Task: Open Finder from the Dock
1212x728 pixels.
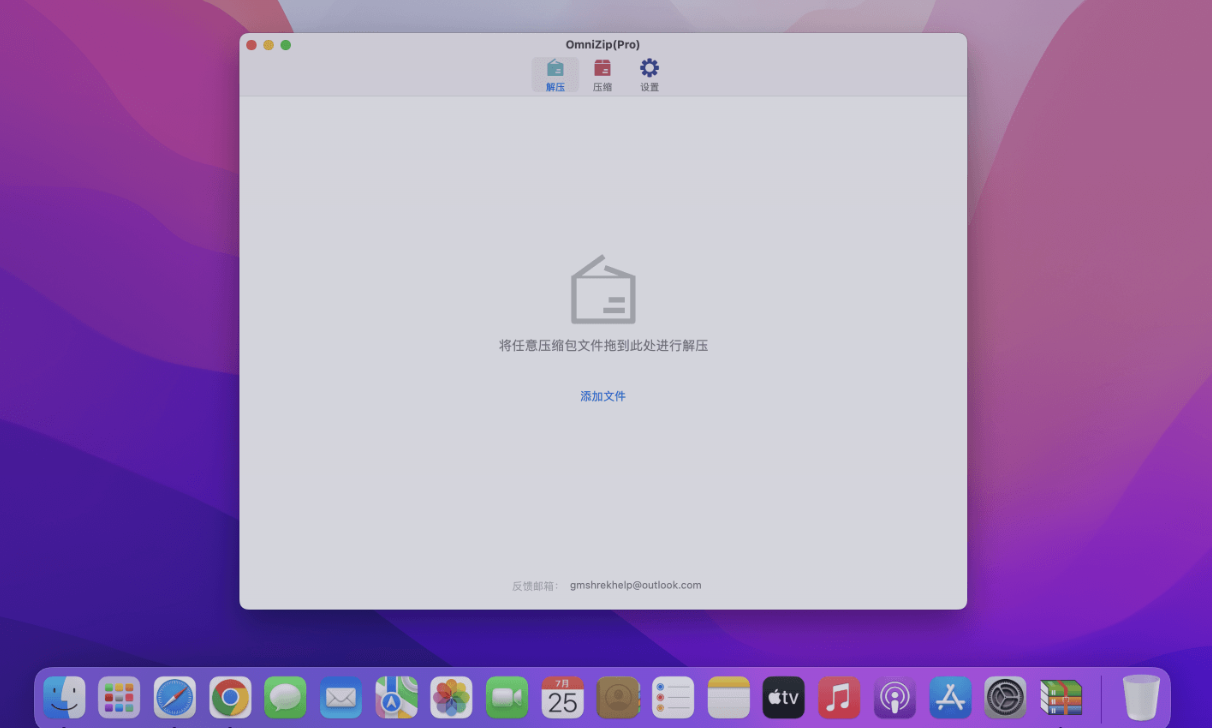Action: [x=64, y=697]
